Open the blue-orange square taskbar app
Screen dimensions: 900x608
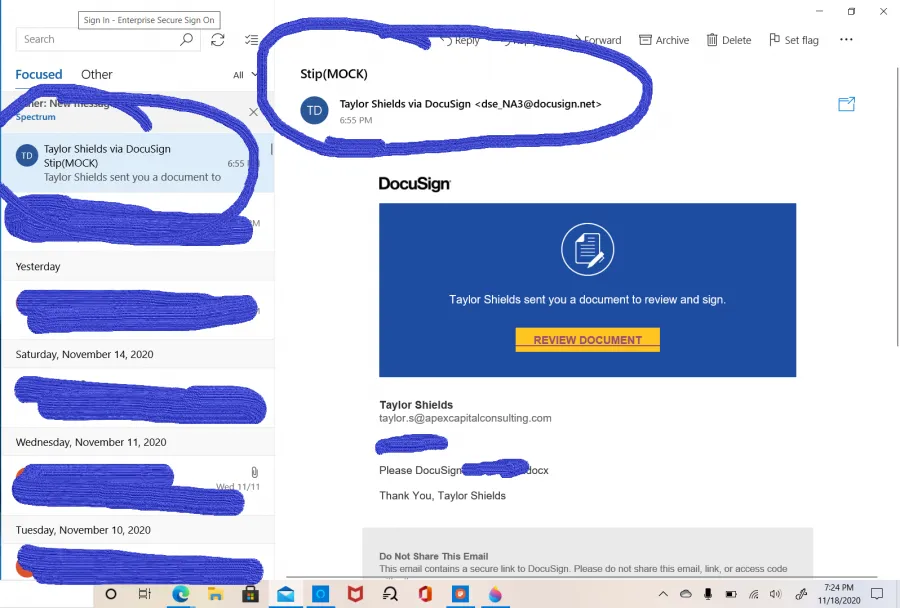[460, 594]
